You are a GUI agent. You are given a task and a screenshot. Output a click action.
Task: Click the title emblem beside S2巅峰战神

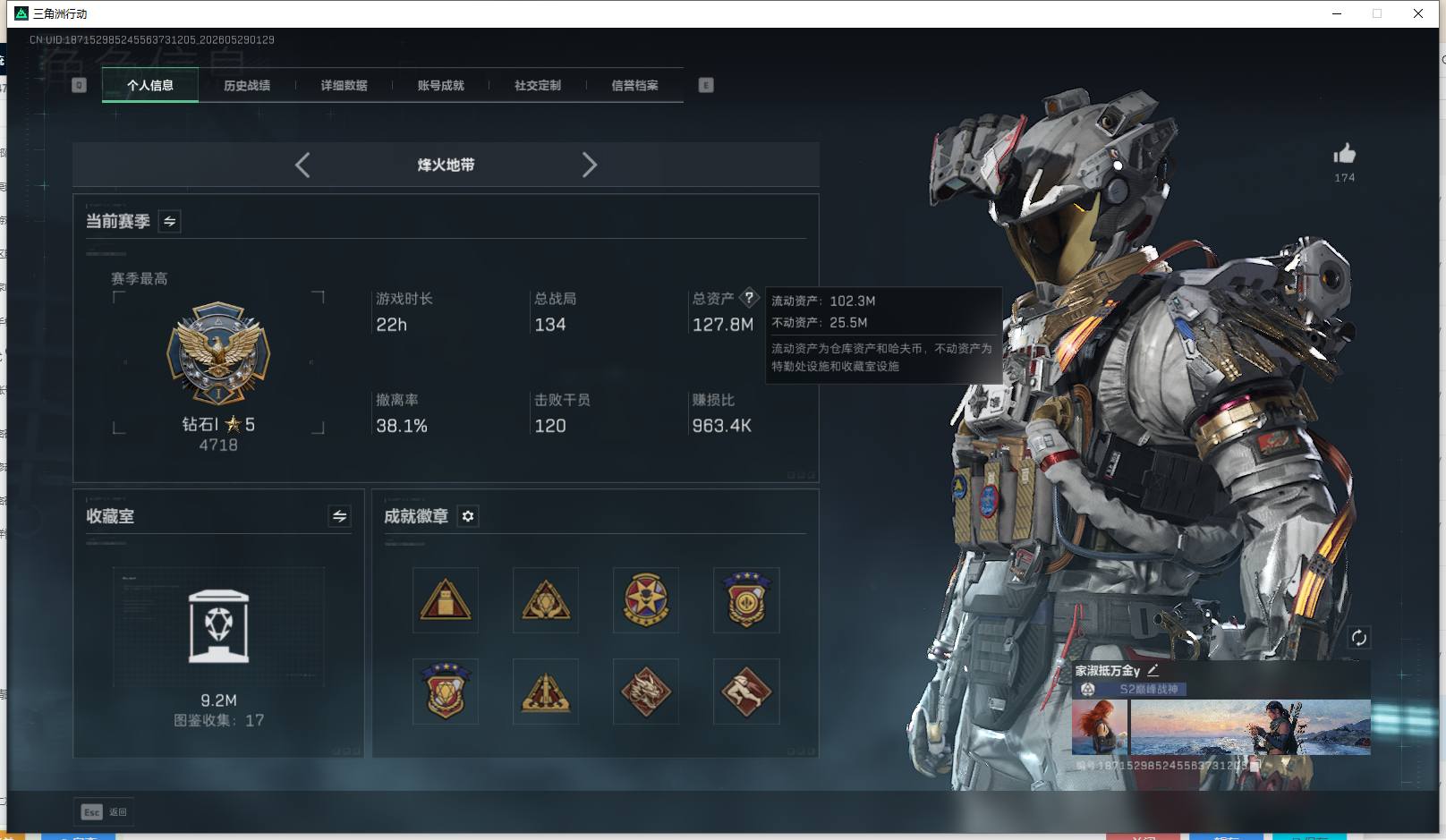pyautogui.click(x=1088, y=689)
